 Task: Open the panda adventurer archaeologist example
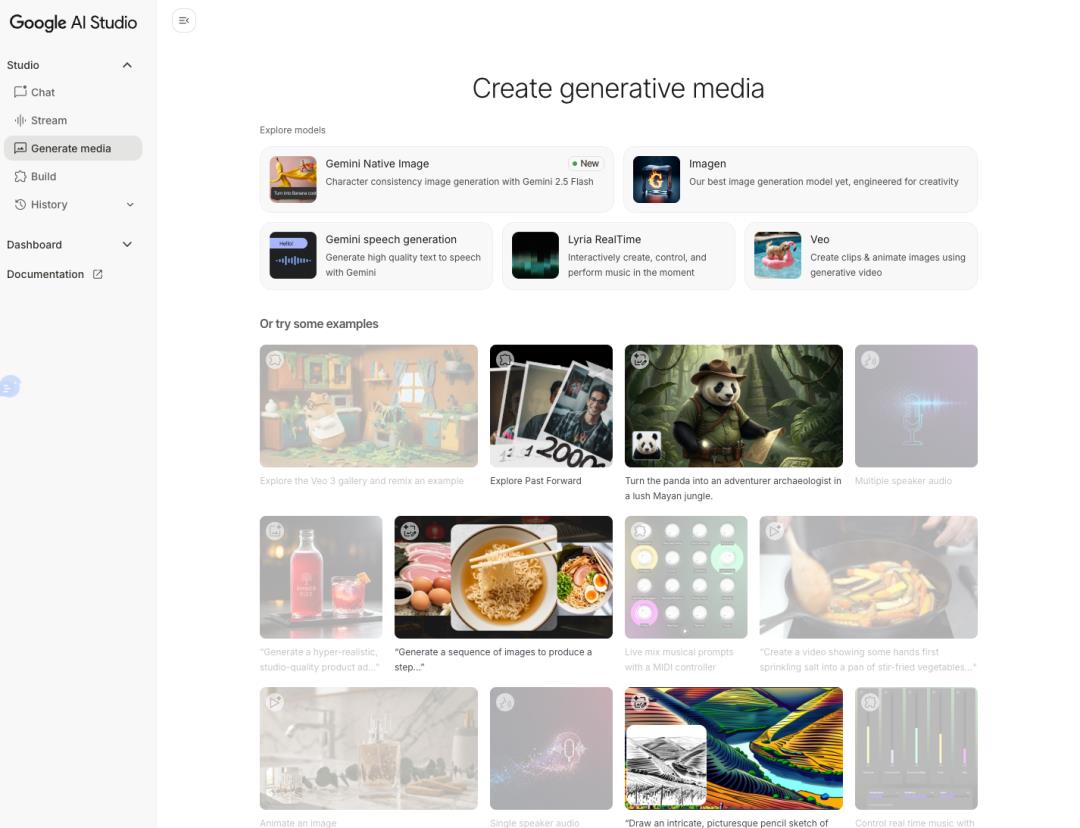pos(734,406)
